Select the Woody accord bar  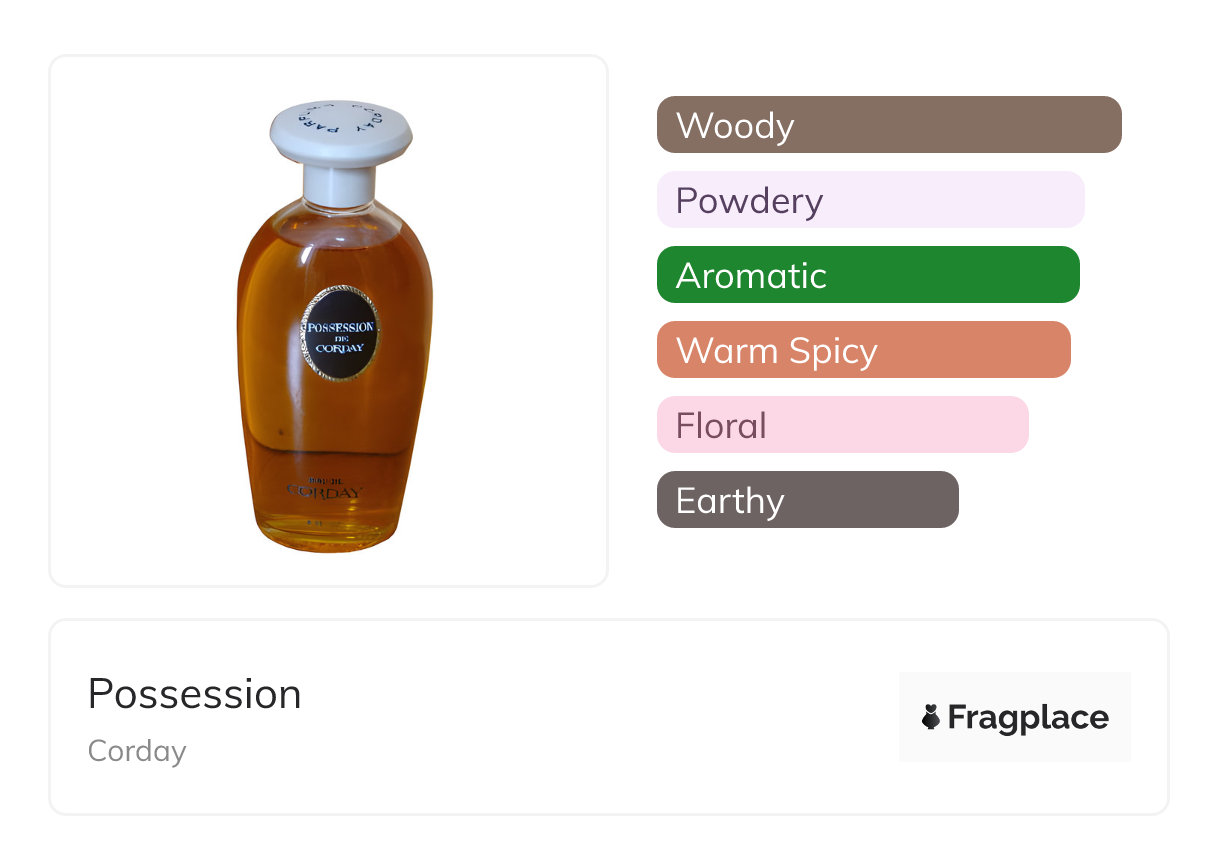click(888, 125)
